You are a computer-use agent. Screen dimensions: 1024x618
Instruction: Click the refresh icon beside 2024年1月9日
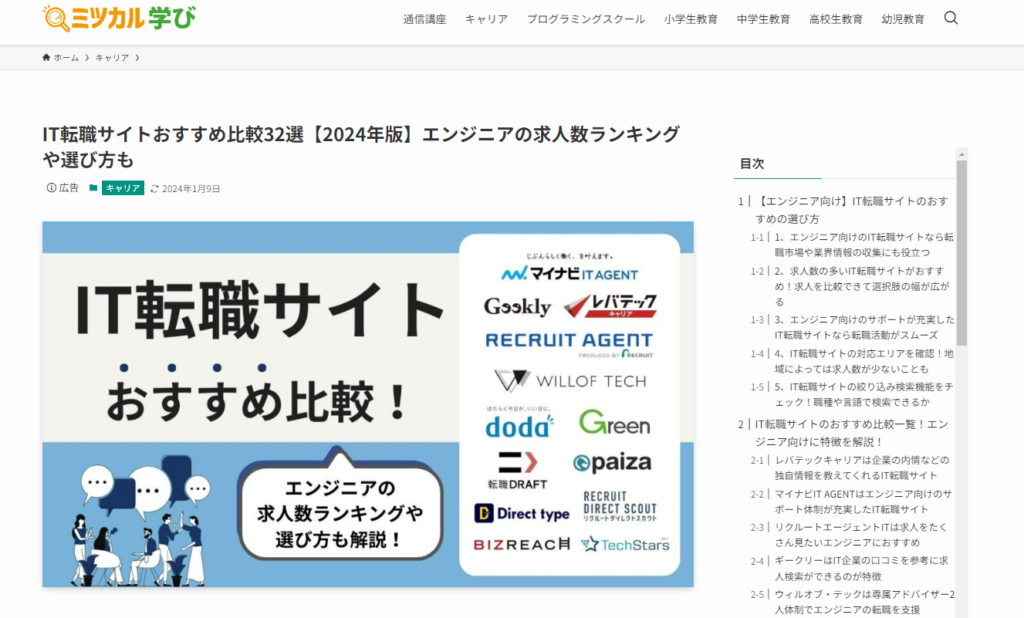154,189
